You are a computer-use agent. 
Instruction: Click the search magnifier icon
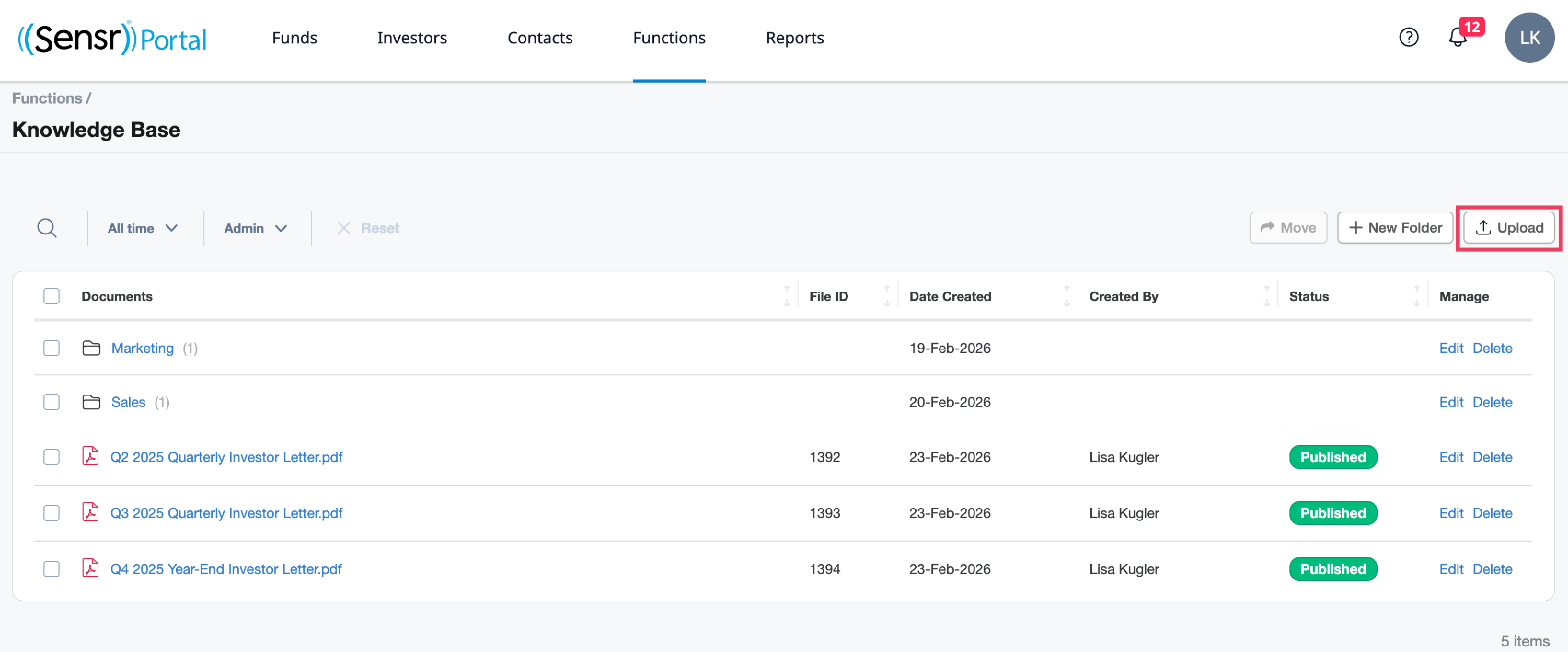click(x=47, y=228)
